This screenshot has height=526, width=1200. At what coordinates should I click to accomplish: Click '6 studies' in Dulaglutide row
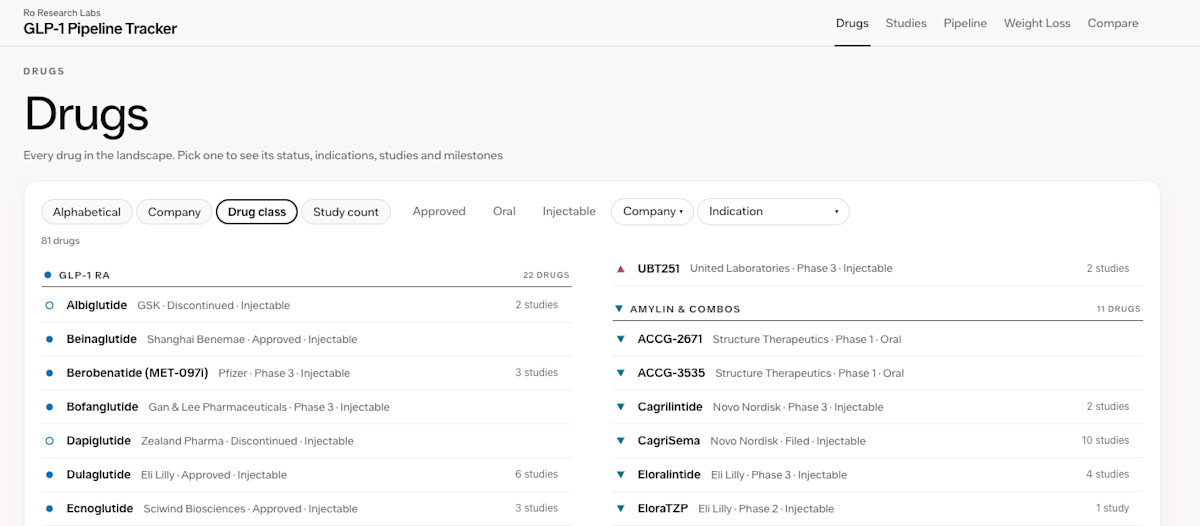[536, 475]
